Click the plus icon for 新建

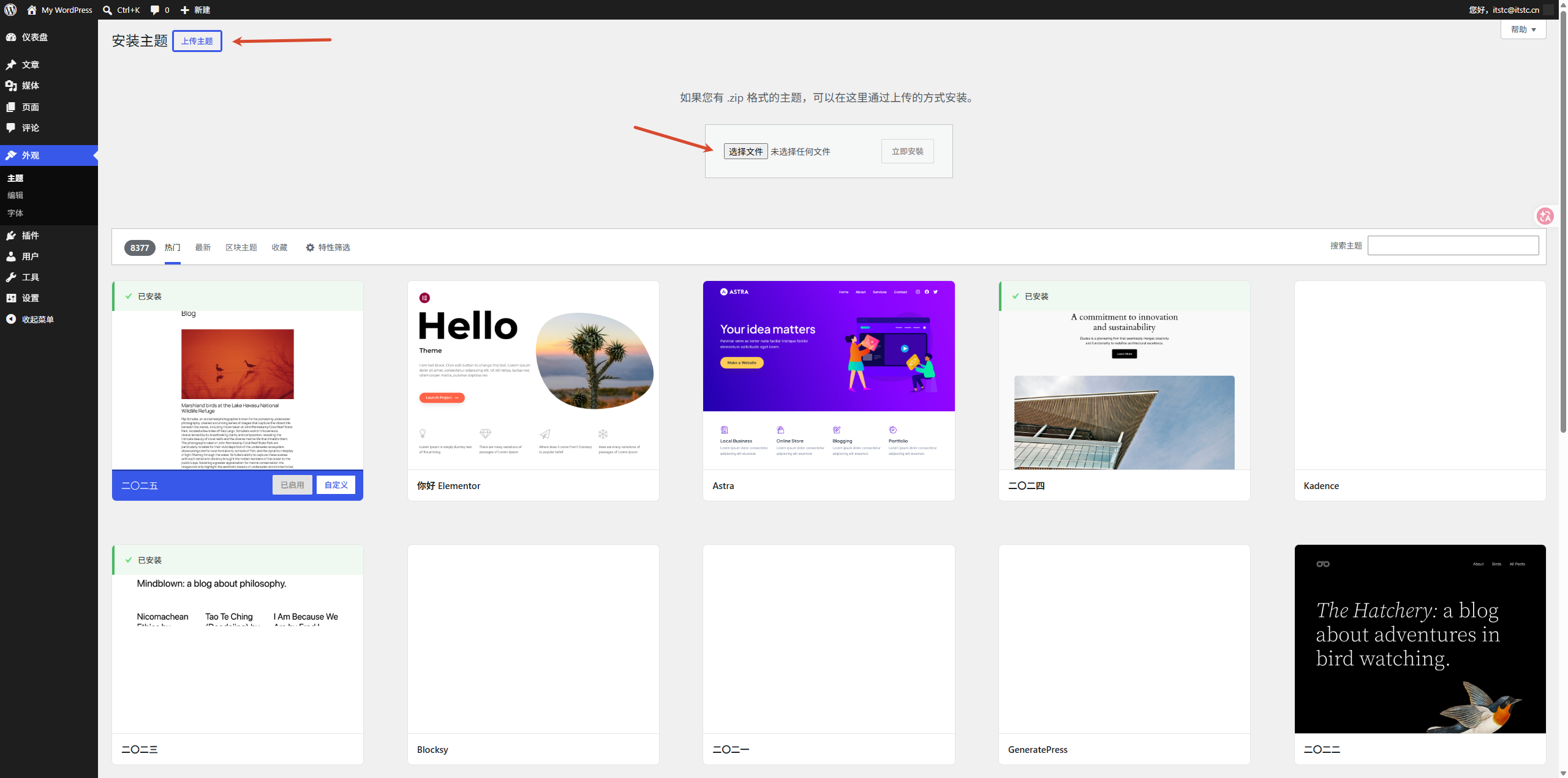(184, 10)
